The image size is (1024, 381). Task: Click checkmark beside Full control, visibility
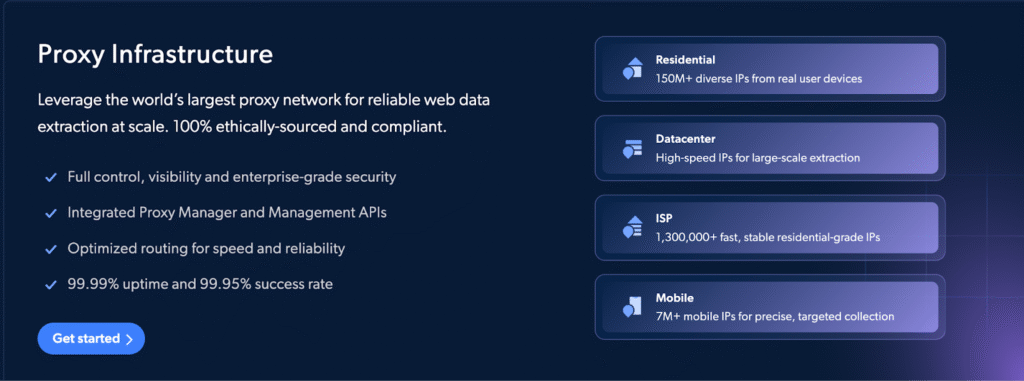tap(50, 178)
